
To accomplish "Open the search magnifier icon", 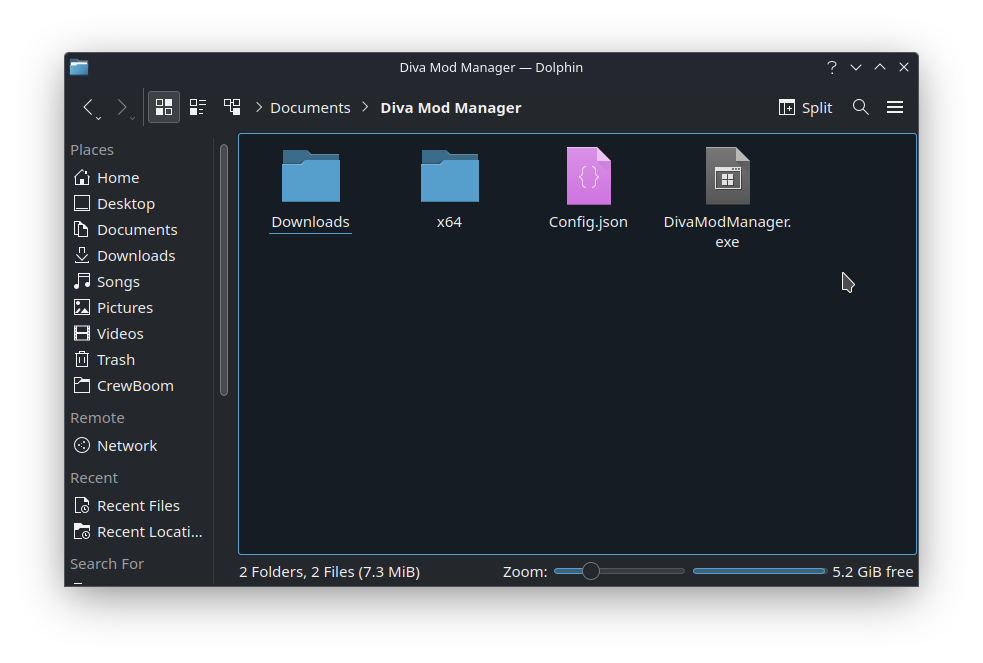I will 861,107.
